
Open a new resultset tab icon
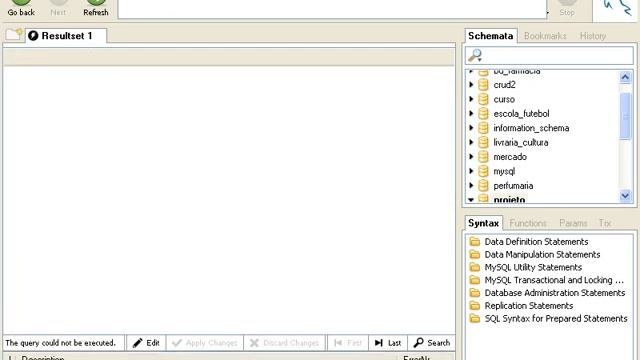14,34
